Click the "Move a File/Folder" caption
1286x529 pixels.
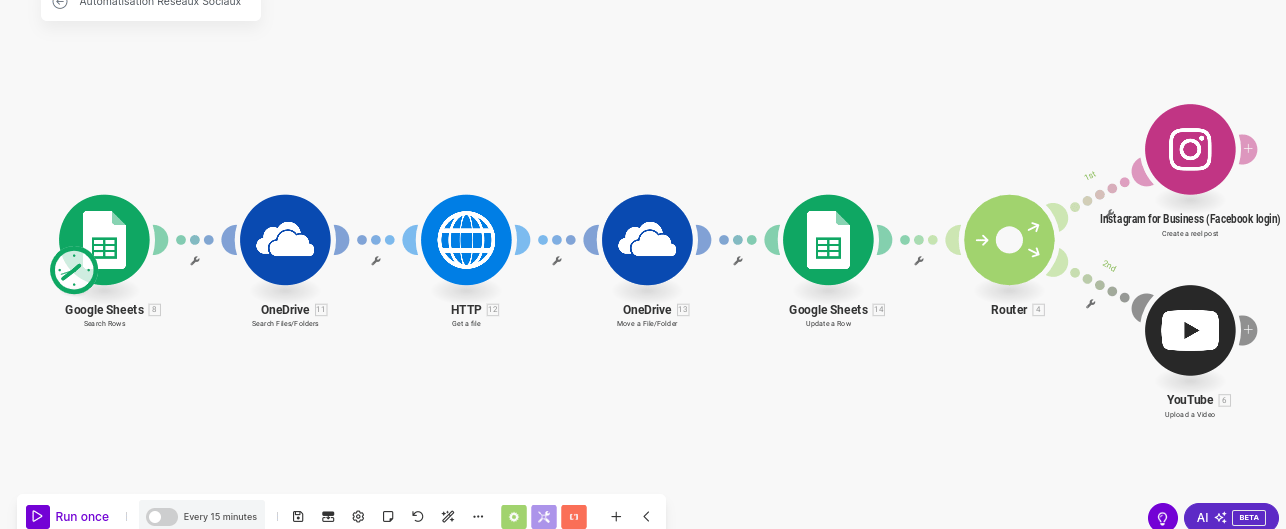point(647,324)
